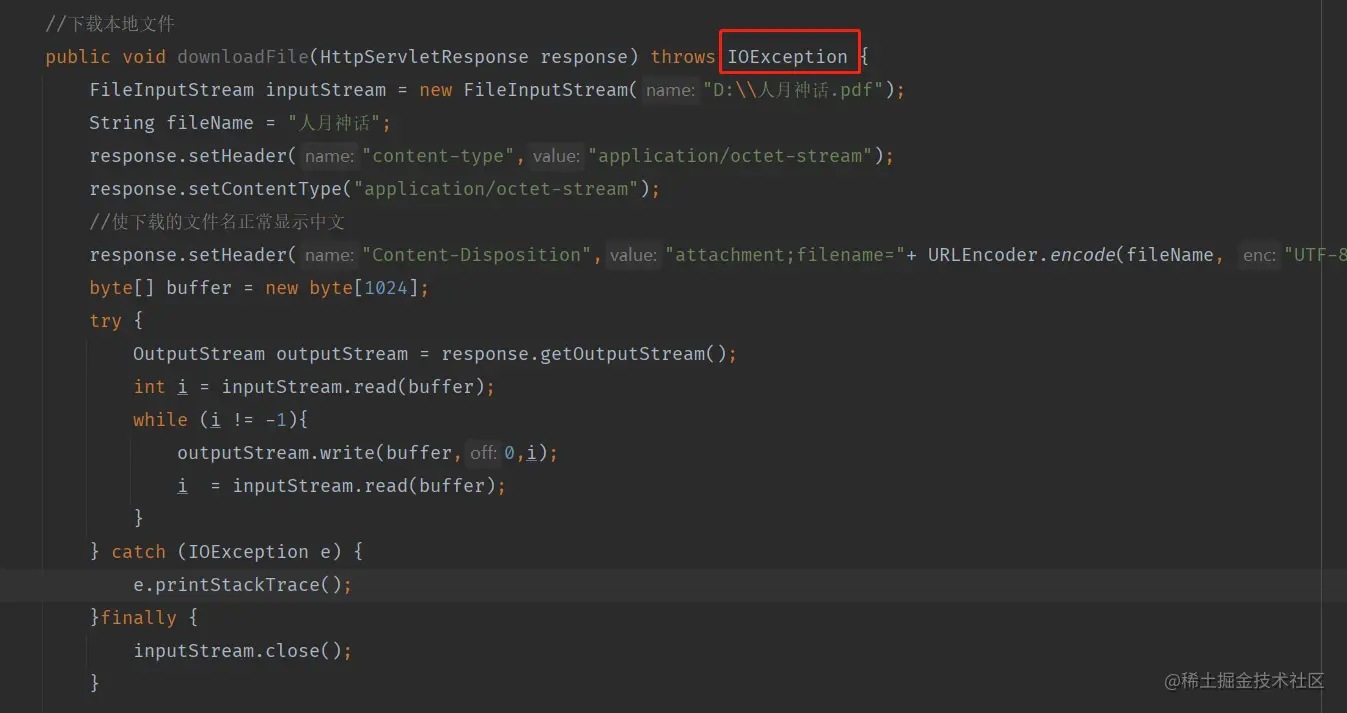Click the "inputStream.close()" statement

pos(243,651)
